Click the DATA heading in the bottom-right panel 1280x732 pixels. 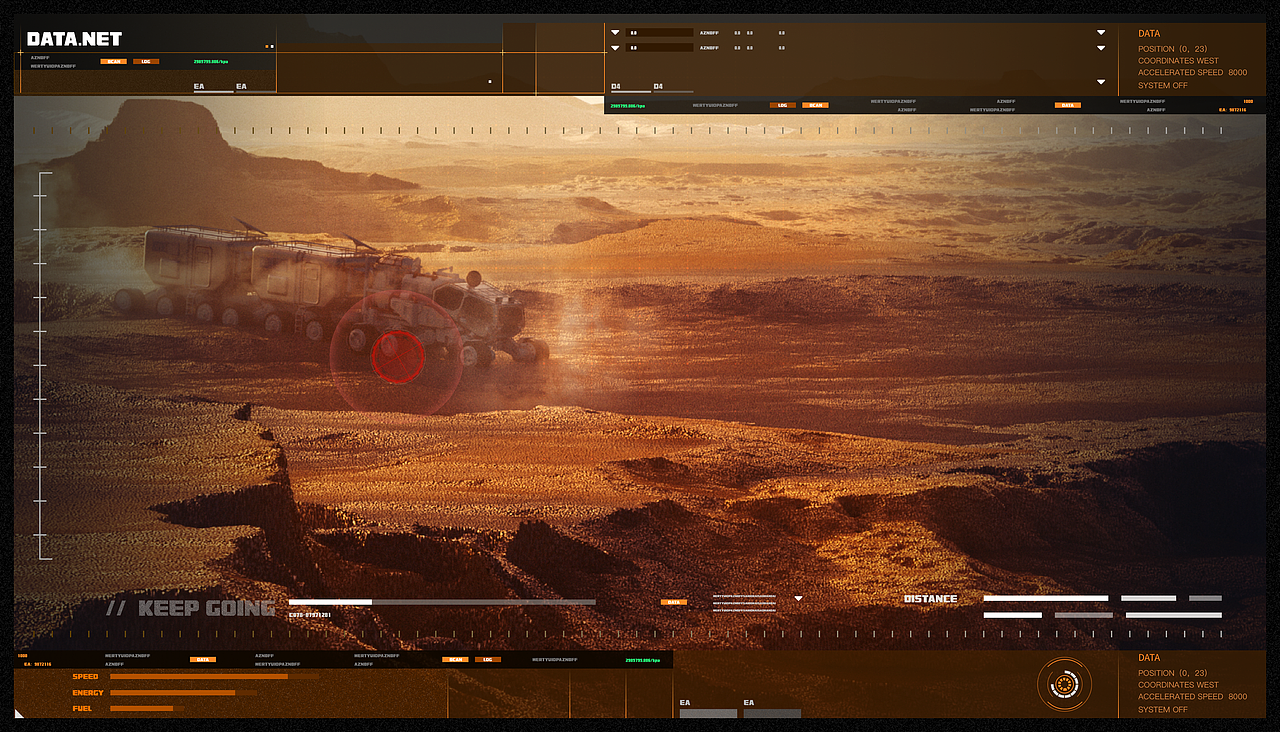click(1149, 658)
